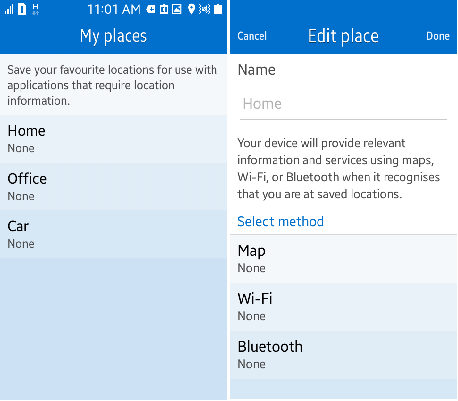Tap the H mobile data indicator icon
This screenshot has width=458, height=401.
pyautogui.click(x=35, y=9)
